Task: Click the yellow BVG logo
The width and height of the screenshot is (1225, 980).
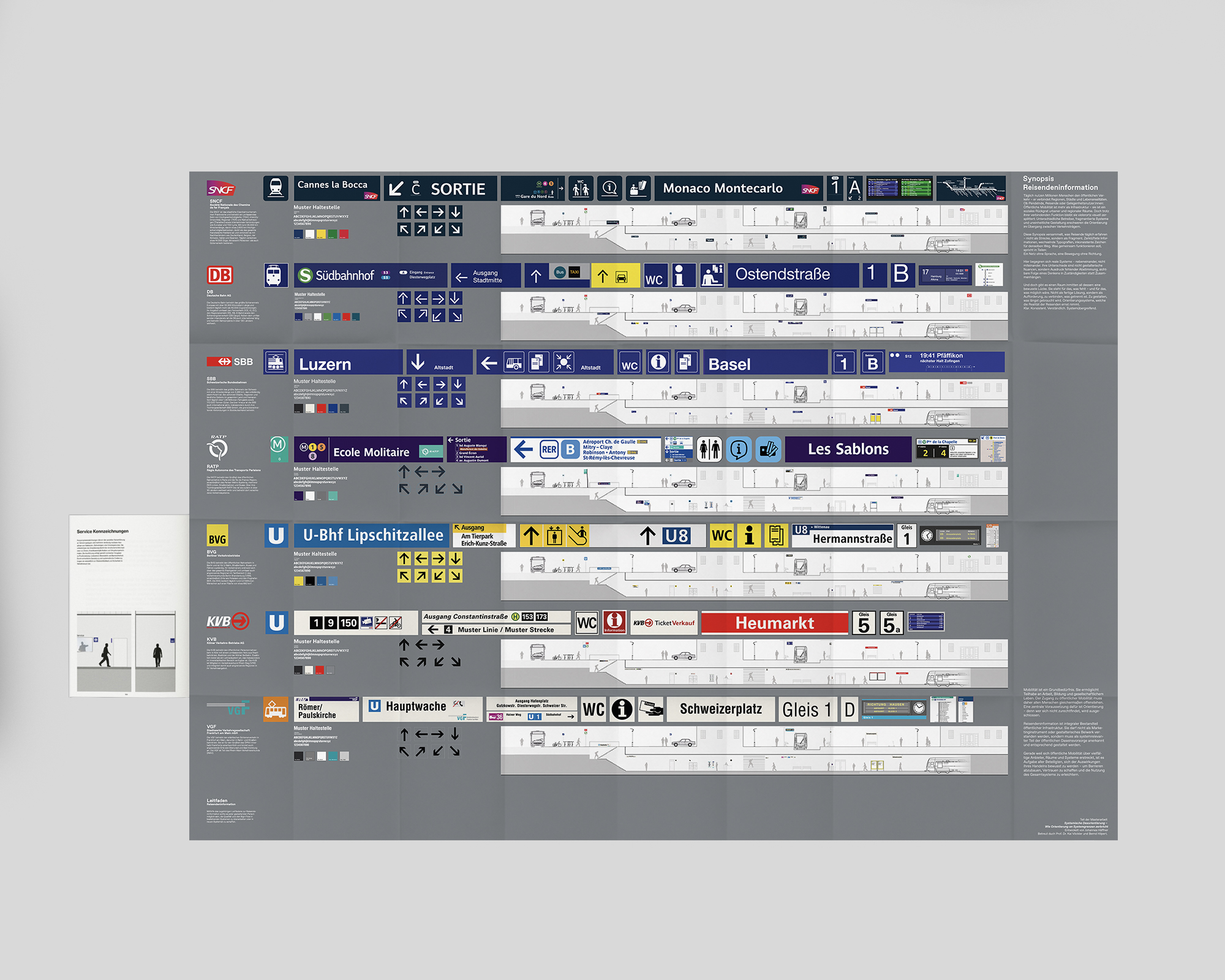Action: [217, 536]
